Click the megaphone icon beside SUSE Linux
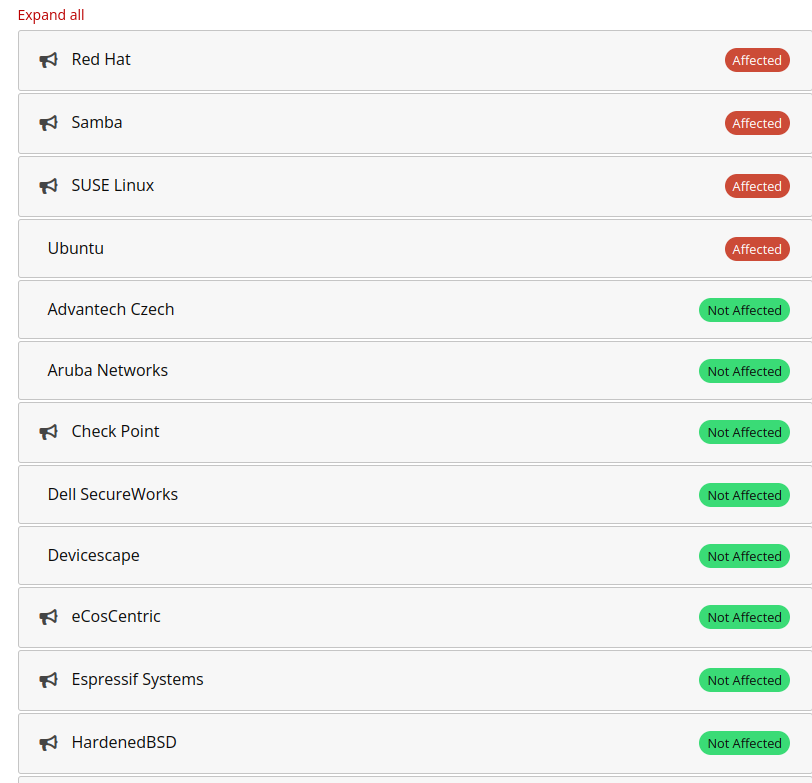This screenshot has width=812, height=783. [48, 186]
